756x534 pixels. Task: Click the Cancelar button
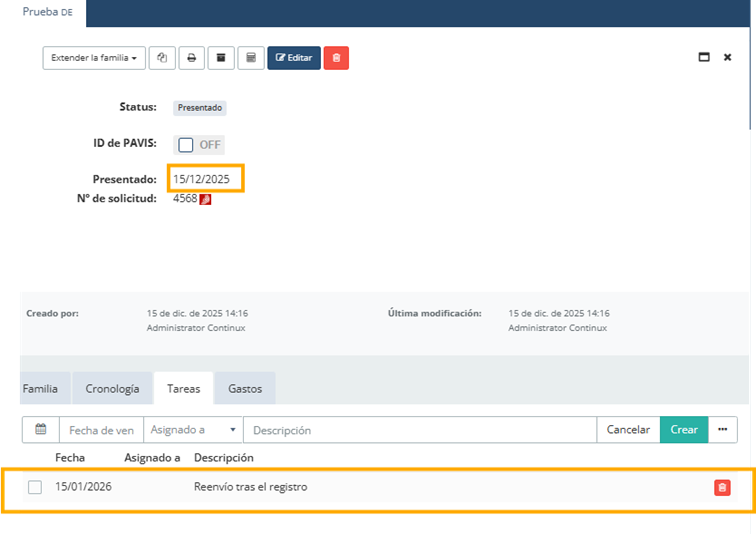(628, 429)
